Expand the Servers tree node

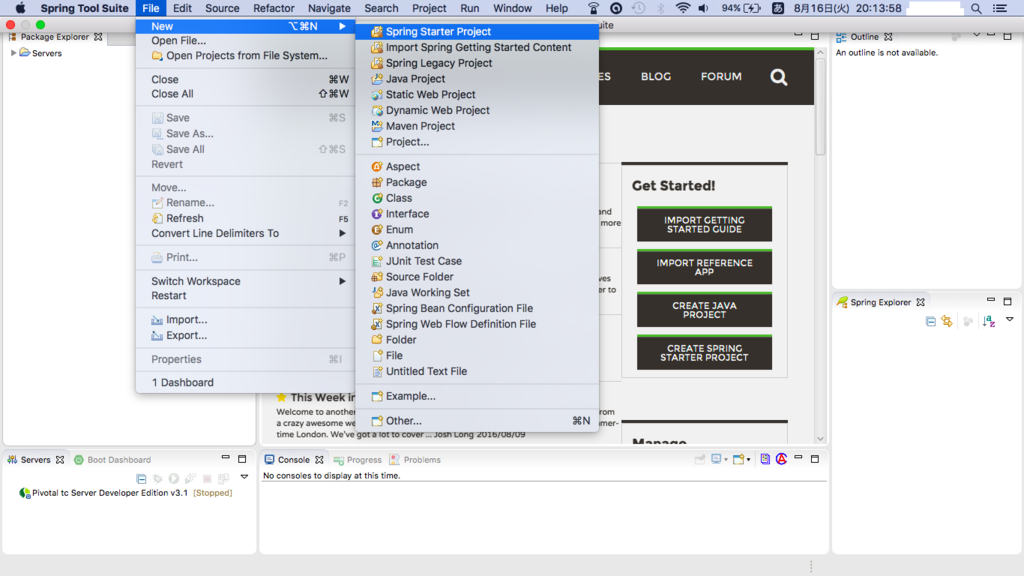coord(13,53)
